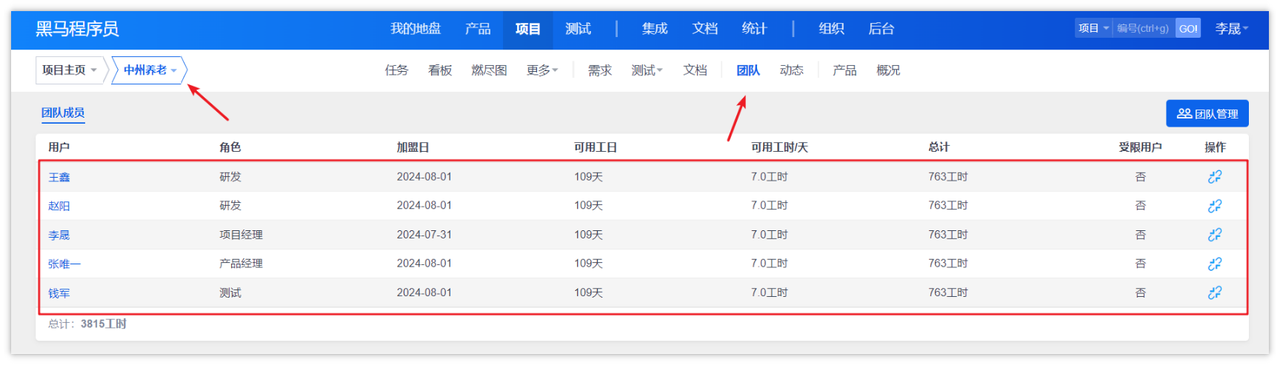Open user link 张唯一
Image resolution: width=1280 pixels, height=365 pixels.
pyautogui.click(x=65, y=264)
